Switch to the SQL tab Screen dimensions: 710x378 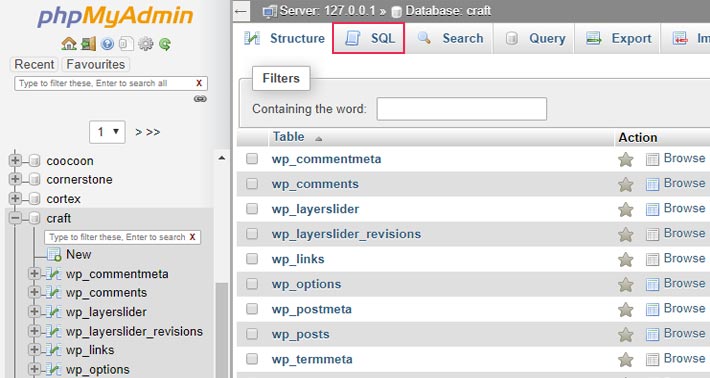pyautogui.click(x=369, y=38)
